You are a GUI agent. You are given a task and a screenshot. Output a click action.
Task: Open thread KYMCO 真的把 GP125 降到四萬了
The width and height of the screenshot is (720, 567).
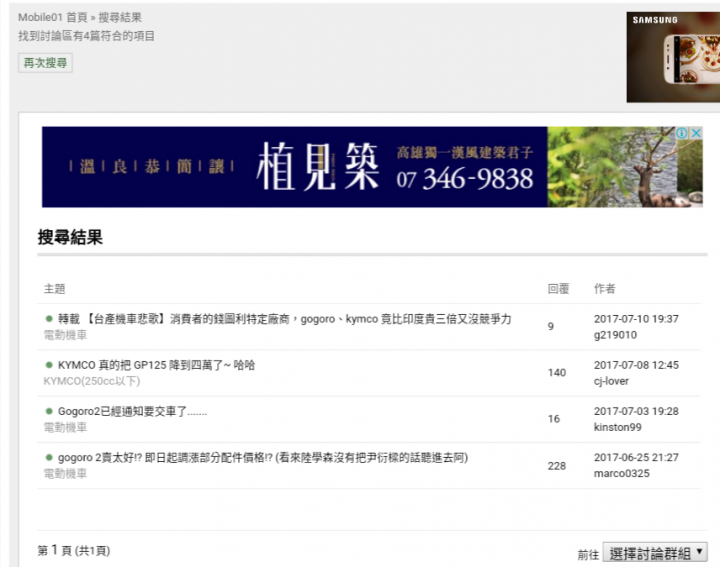point(156,365)
